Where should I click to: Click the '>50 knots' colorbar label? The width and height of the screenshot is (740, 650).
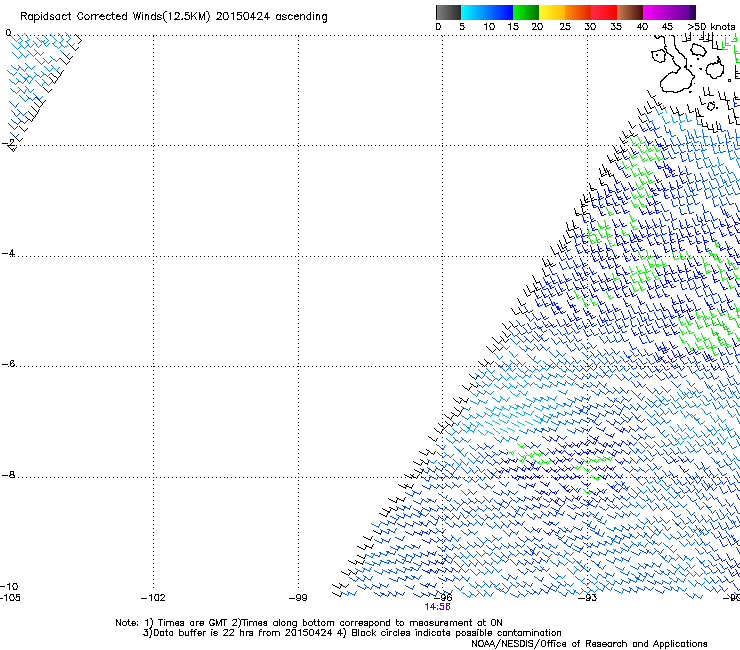point(712,27)
